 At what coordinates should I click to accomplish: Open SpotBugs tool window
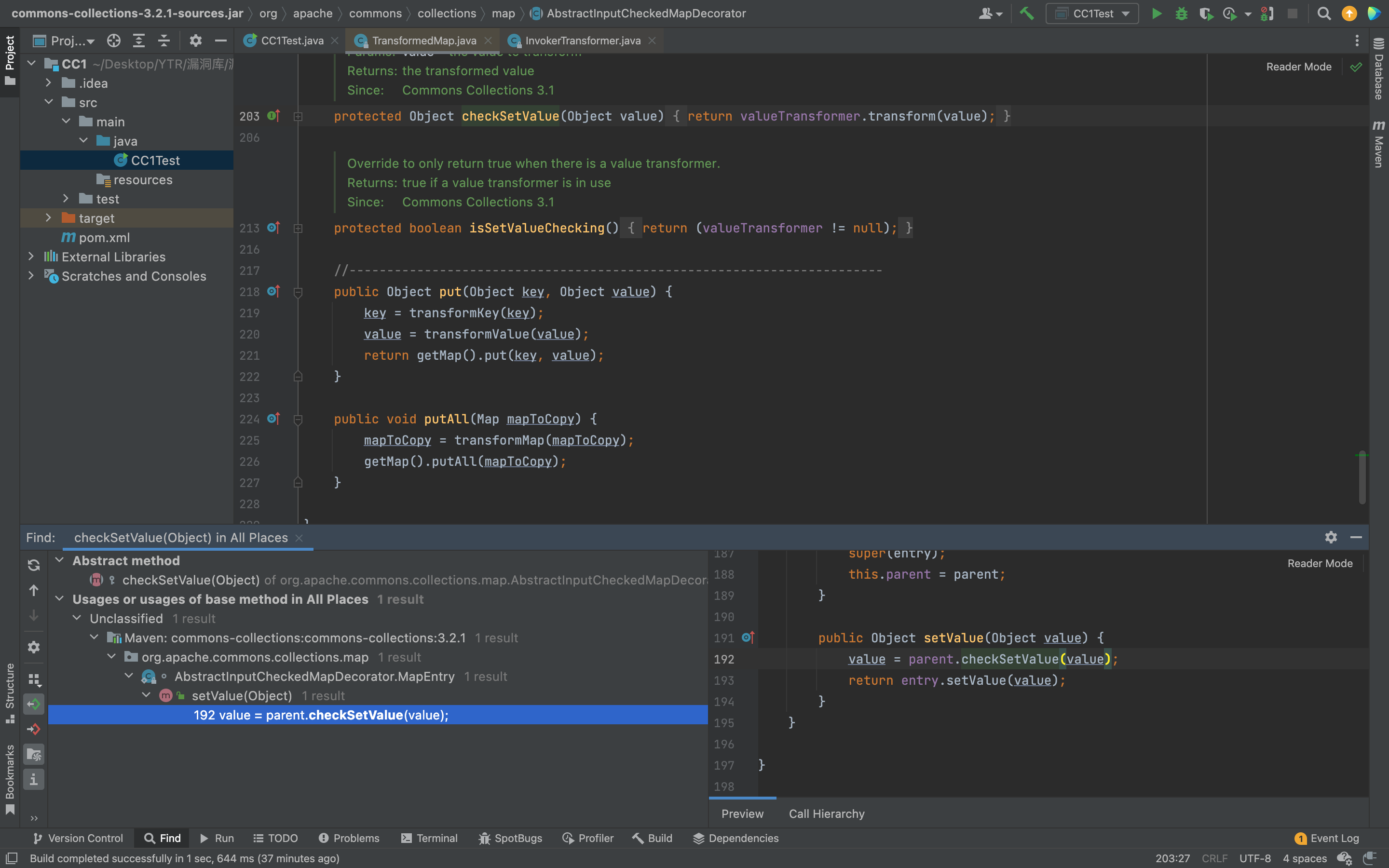510,838
